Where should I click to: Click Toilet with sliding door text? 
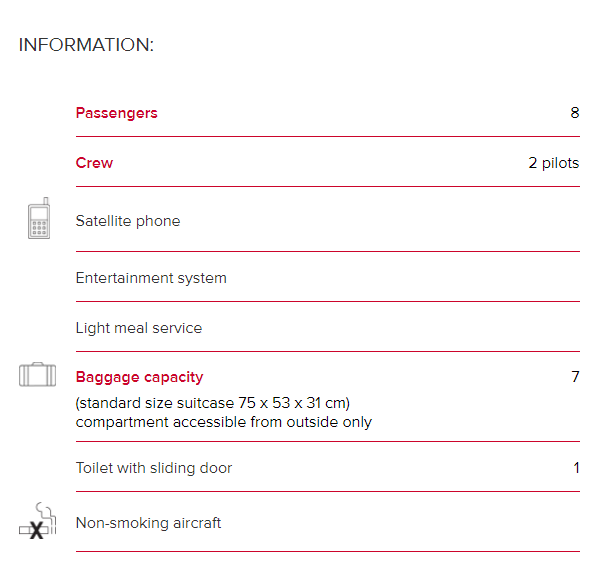coord(154,468)
